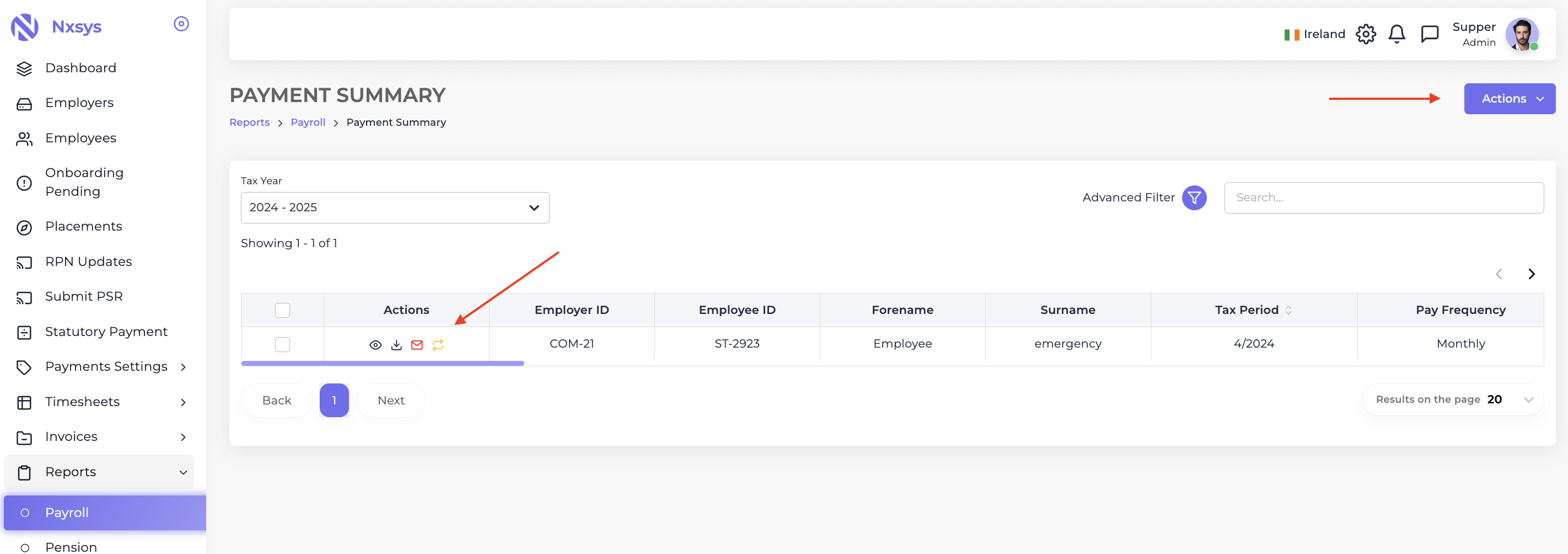Click the Reports breadcrumb link
The width and height of the screenshot is (1568, 554).
point(250,122)
